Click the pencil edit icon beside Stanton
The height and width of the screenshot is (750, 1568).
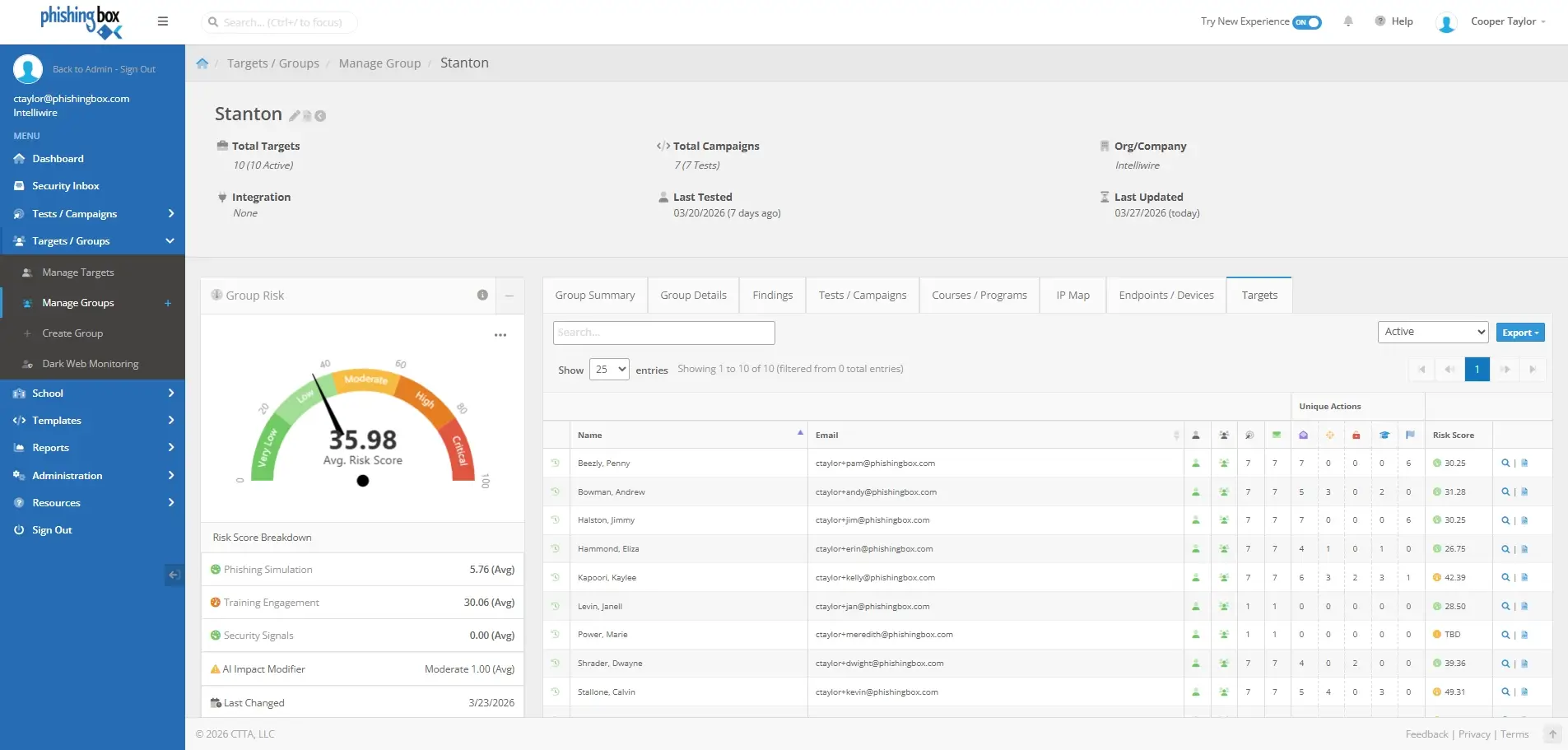294,116
